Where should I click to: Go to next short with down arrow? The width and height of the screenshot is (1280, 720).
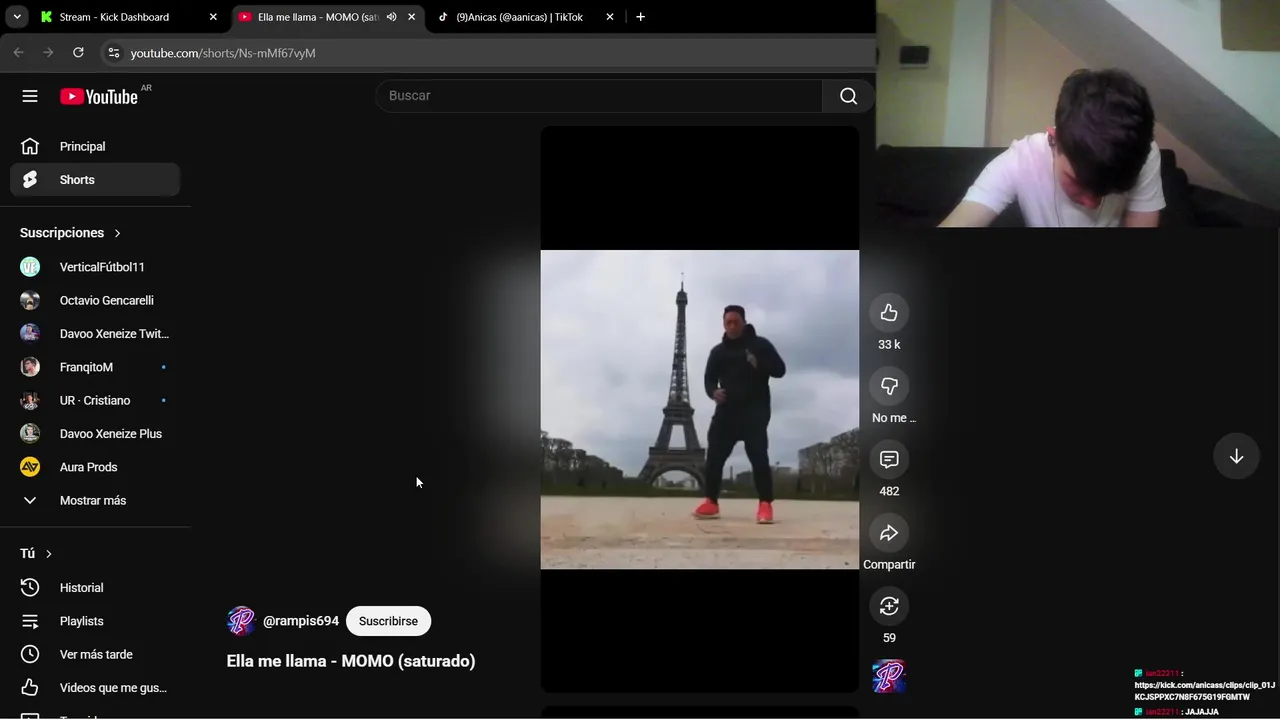pos(1236,456)
